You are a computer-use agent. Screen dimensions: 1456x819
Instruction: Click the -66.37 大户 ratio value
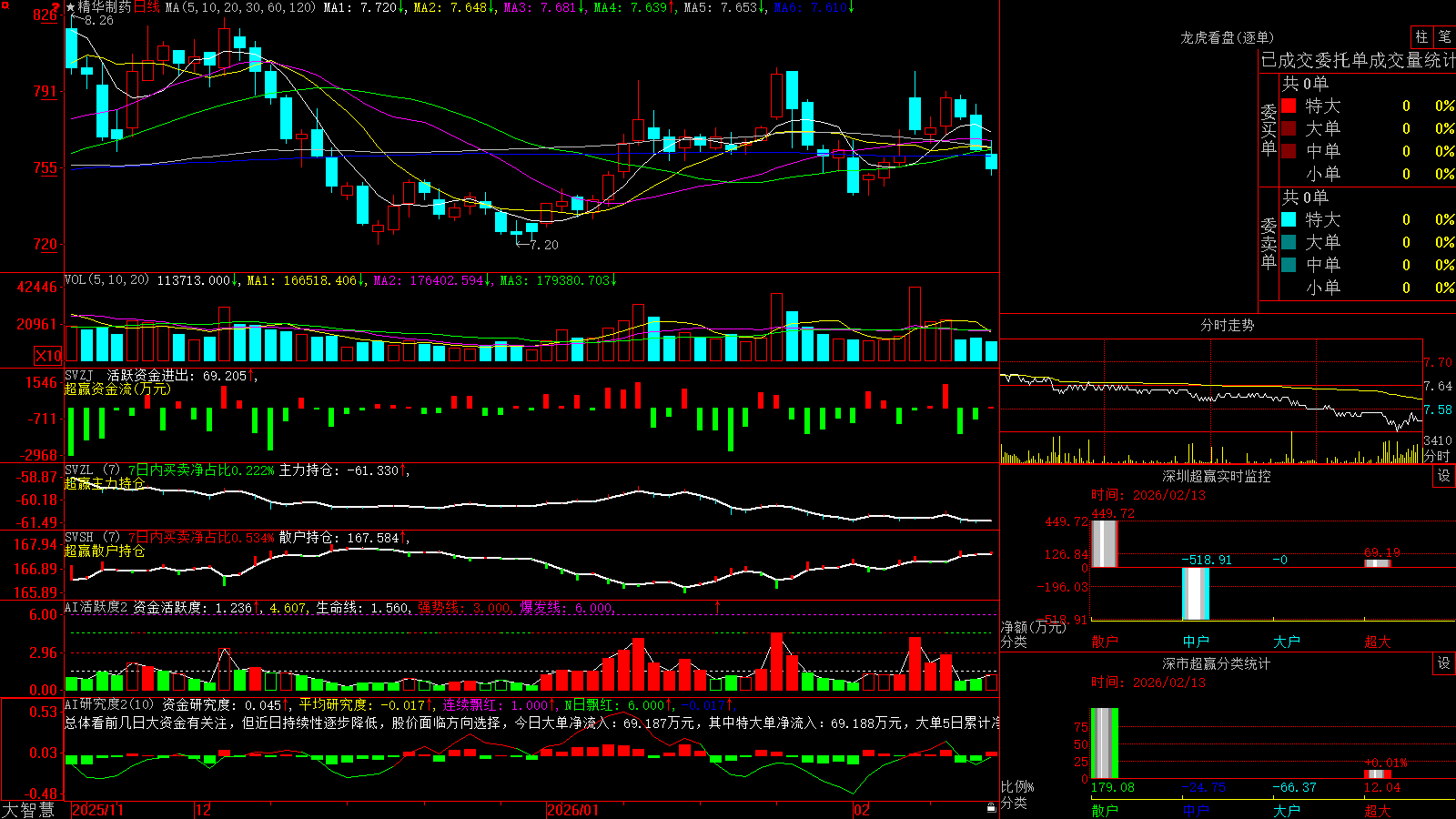tap(1295, 787)
